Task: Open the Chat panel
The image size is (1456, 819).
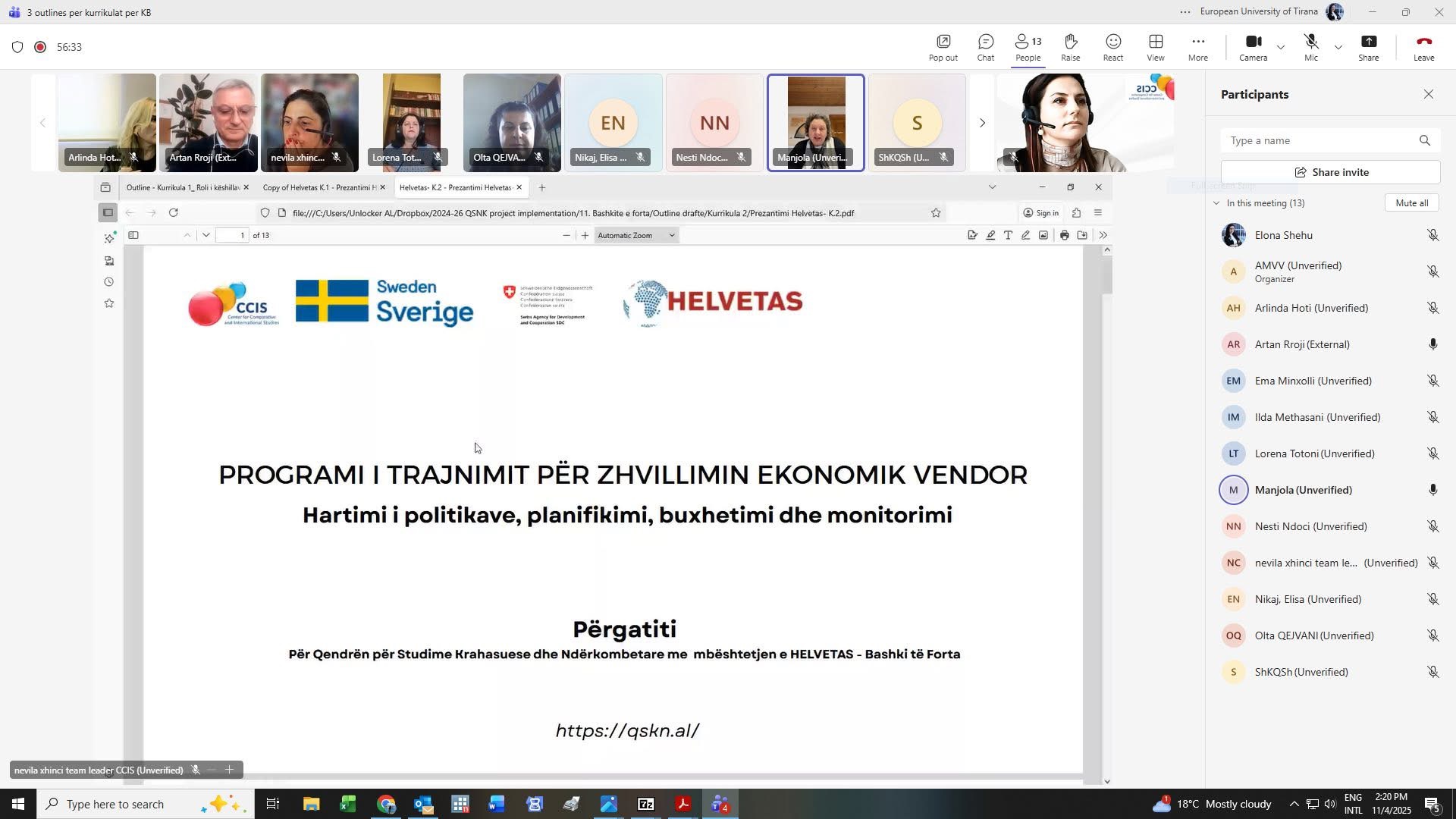Action: pos(985,47)
